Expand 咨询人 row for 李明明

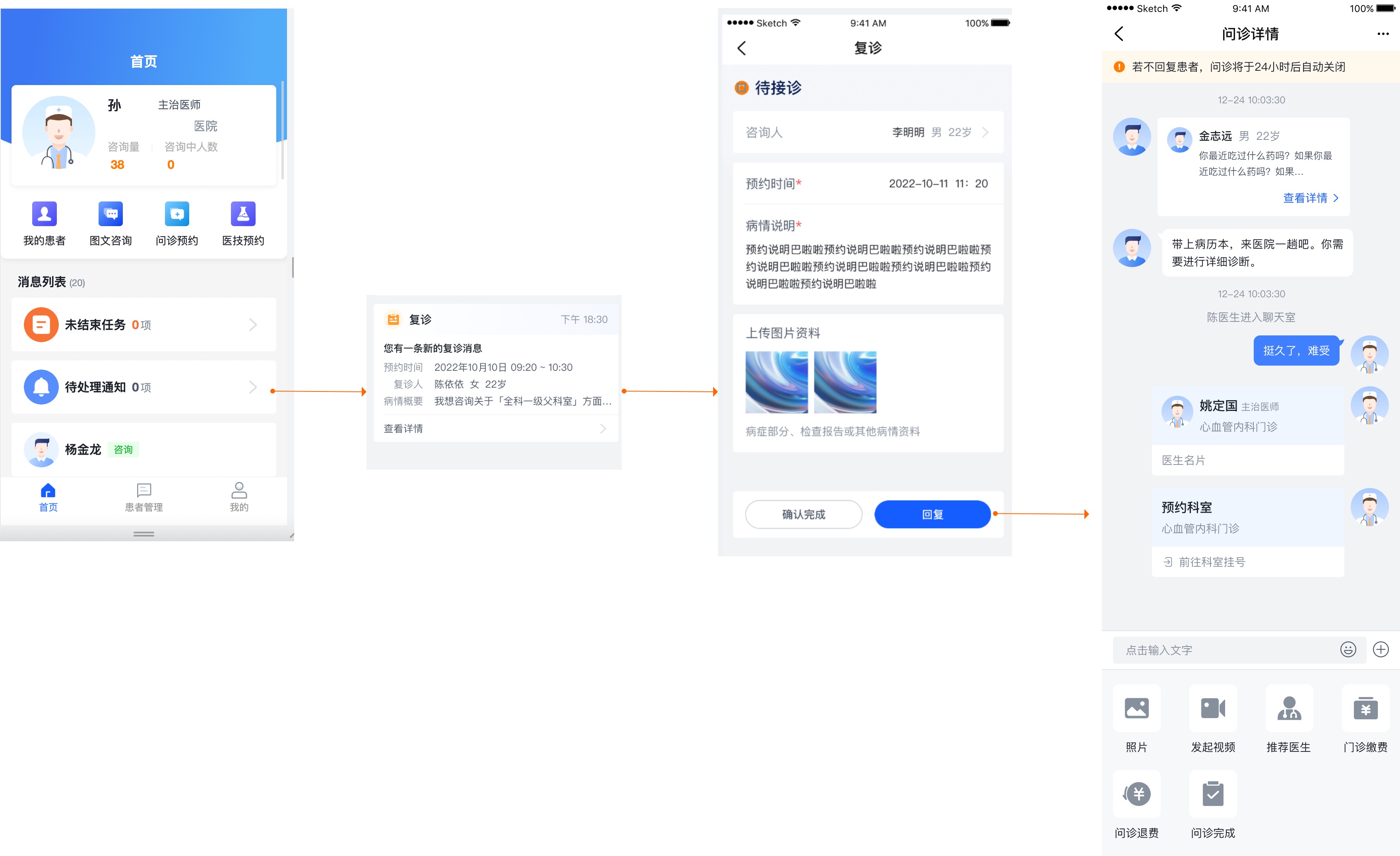click(x=868, y=132)
